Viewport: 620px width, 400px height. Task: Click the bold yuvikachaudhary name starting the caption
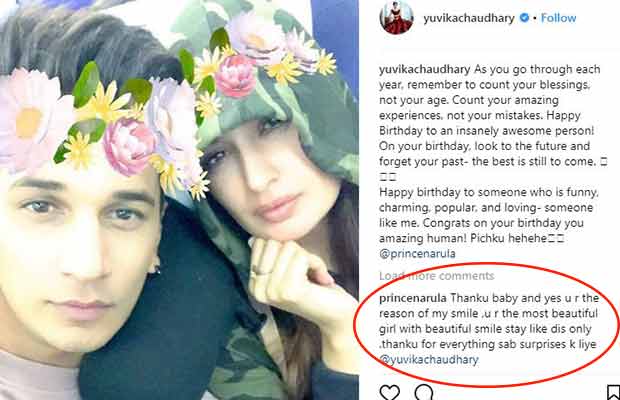click(x=425, y=70)
